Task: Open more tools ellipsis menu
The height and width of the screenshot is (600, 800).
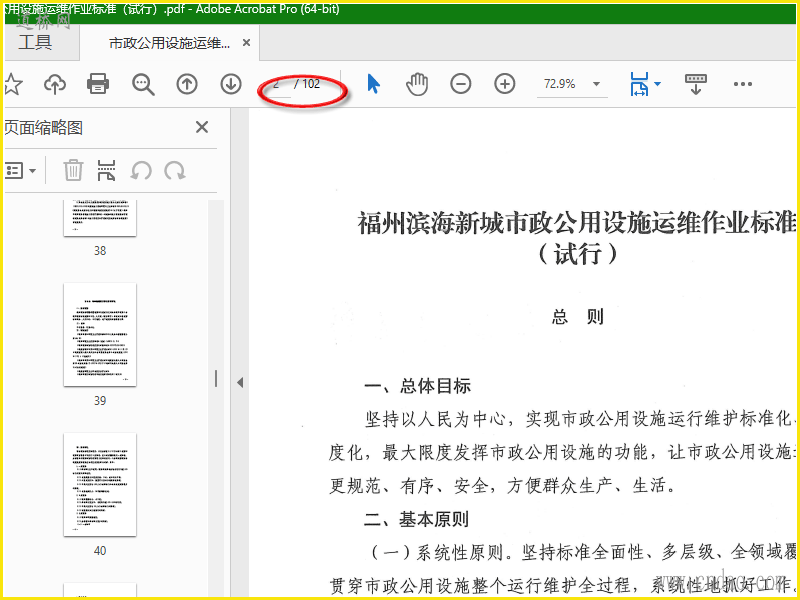Action: click(x=742, y=84)
